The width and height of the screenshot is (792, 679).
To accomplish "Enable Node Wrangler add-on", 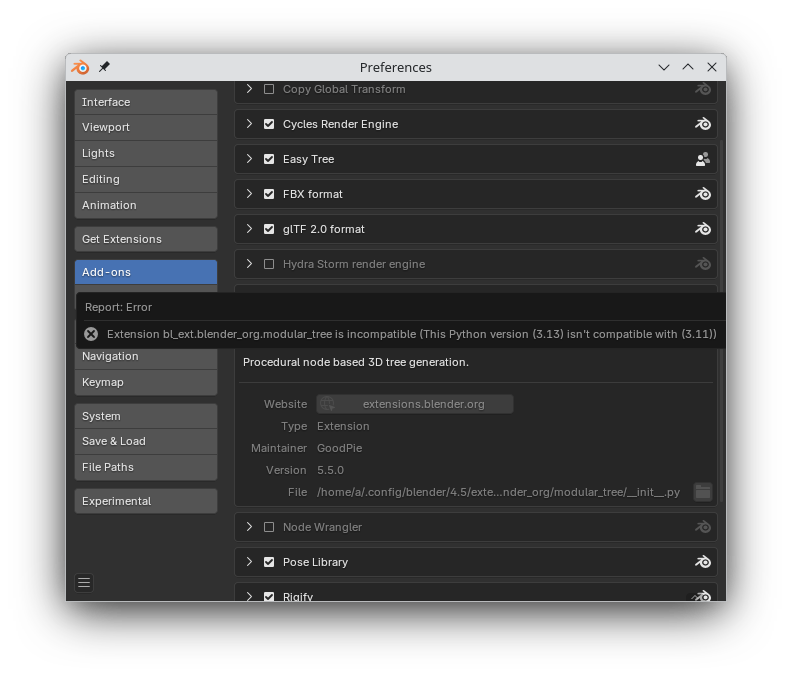I will (269, 527).
